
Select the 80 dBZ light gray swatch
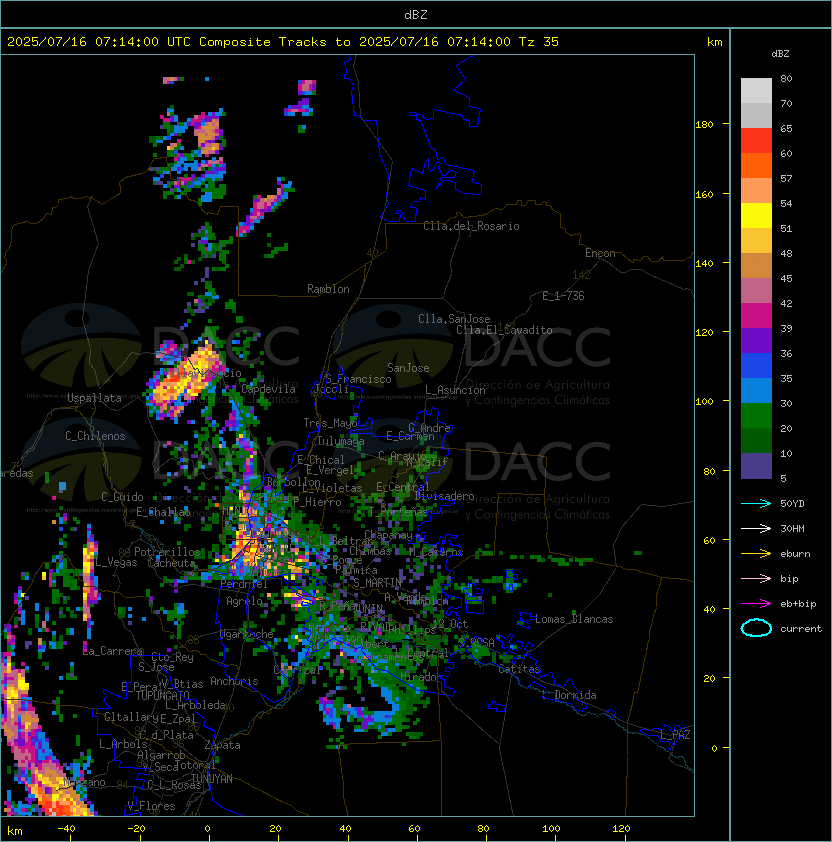pos(756,90)
